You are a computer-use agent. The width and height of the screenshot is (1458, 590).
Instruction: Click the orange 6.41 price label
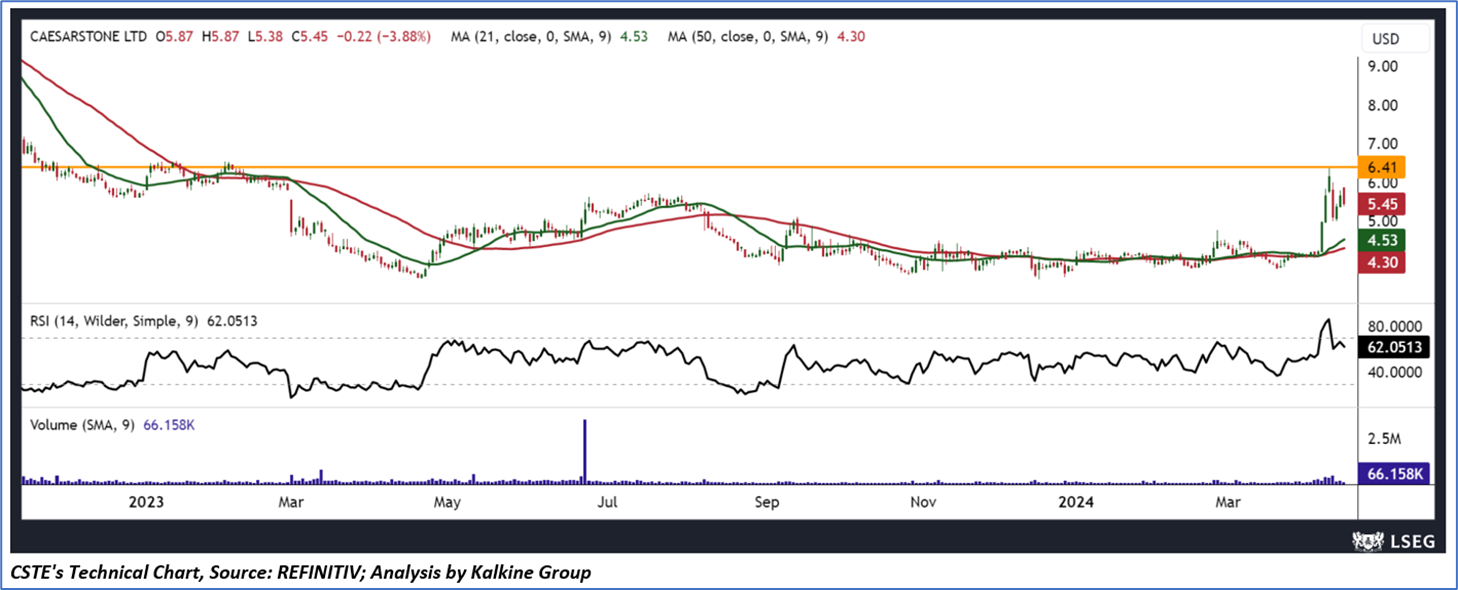1382,167
